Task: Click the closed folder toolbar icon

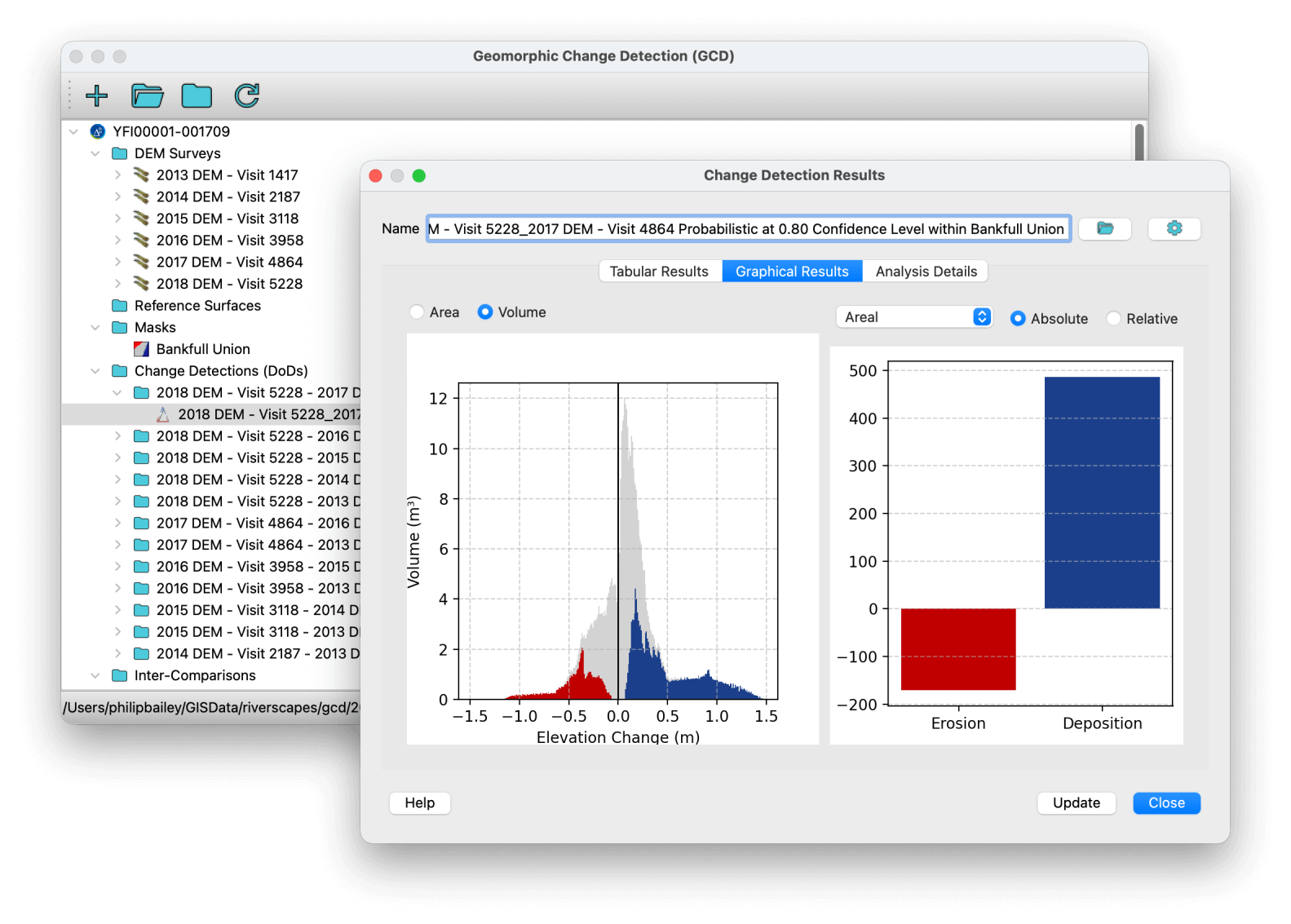Action: (x=197, y=95)
